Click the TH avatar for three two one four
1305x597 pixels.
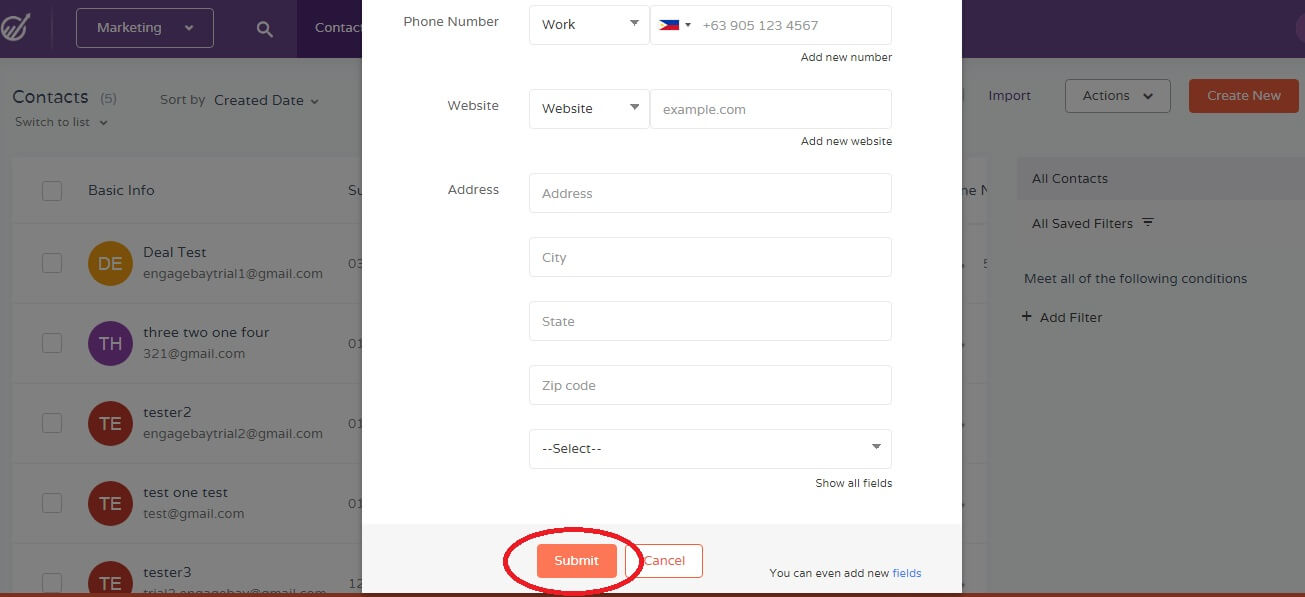tap(110, 343)
